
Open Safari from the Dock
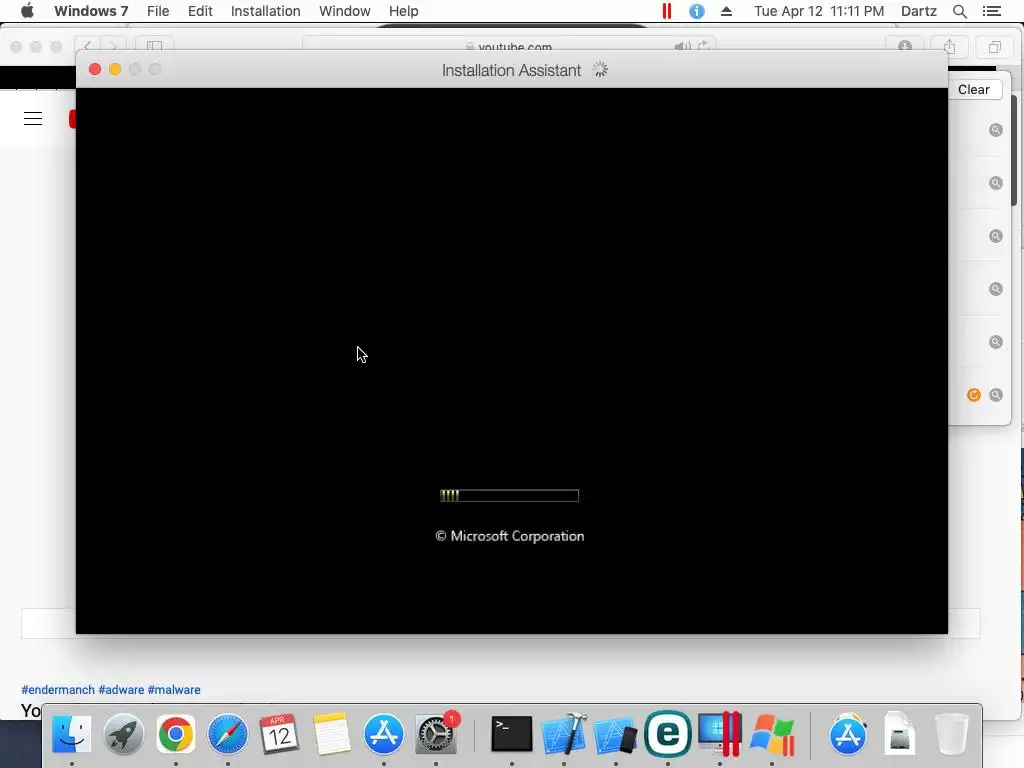[228, 734]
